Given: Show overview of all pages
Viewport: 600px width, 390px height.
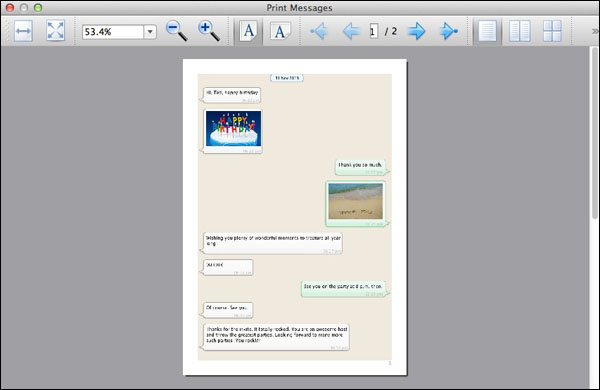Looking at the screenshot, I should pos(552,31).
